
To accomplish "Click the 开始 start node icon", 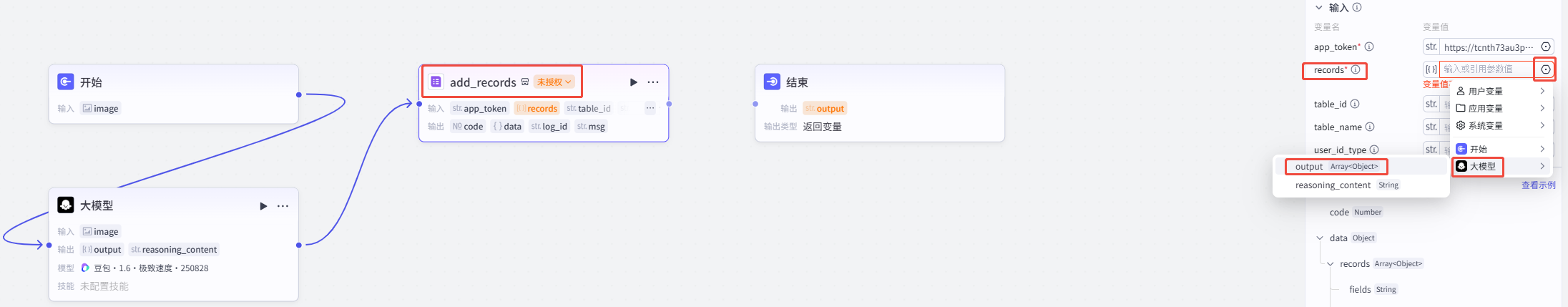I will click(66, 82).
